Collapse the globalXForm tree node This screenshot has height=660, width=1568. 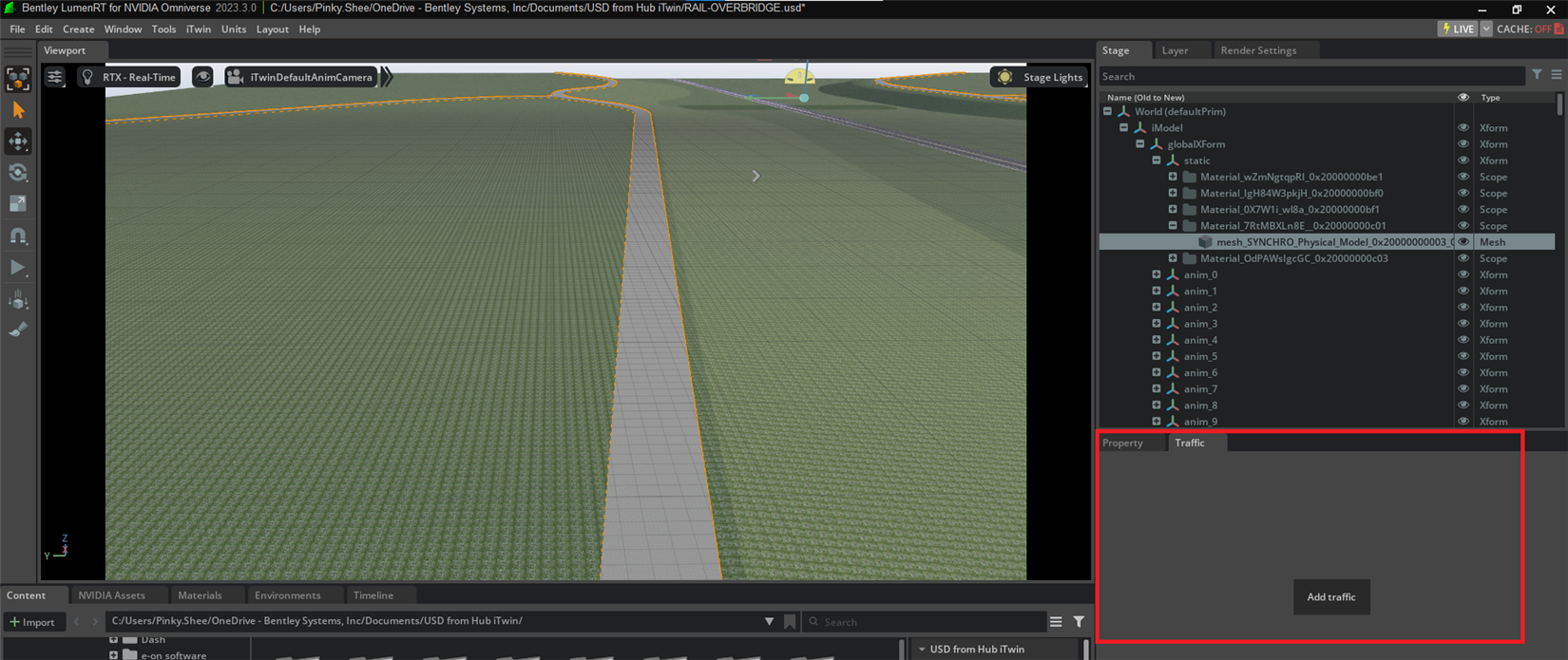(x=1140, y=143)
